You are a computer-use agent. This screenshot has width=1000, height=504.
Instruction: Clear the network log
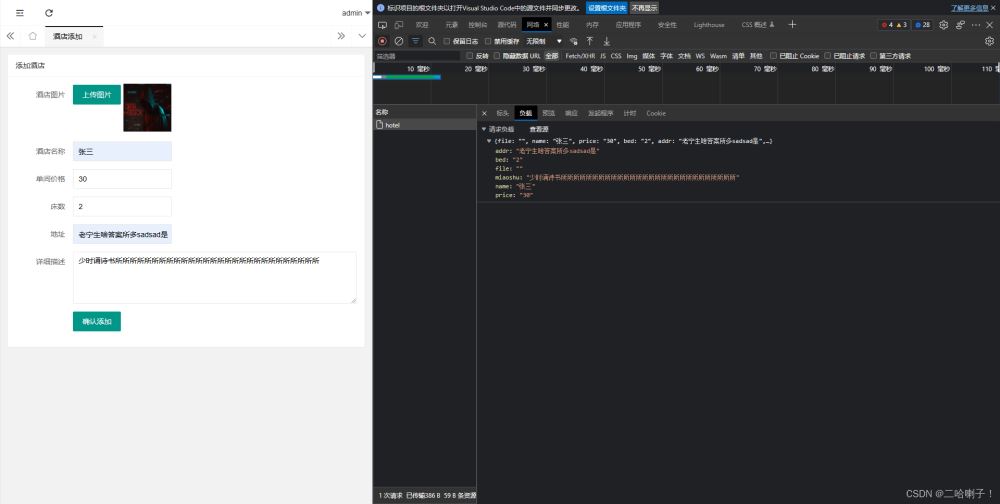click(x=398, y=41)
